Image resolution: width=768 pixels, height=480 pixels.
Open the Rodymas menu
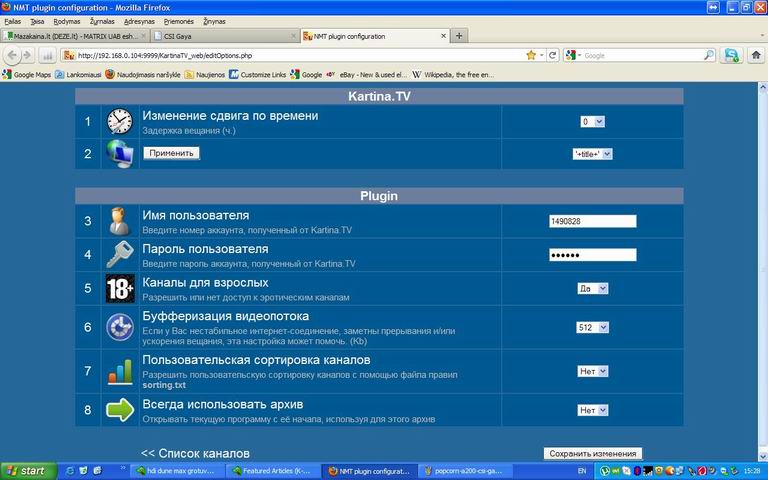(67, 22)
